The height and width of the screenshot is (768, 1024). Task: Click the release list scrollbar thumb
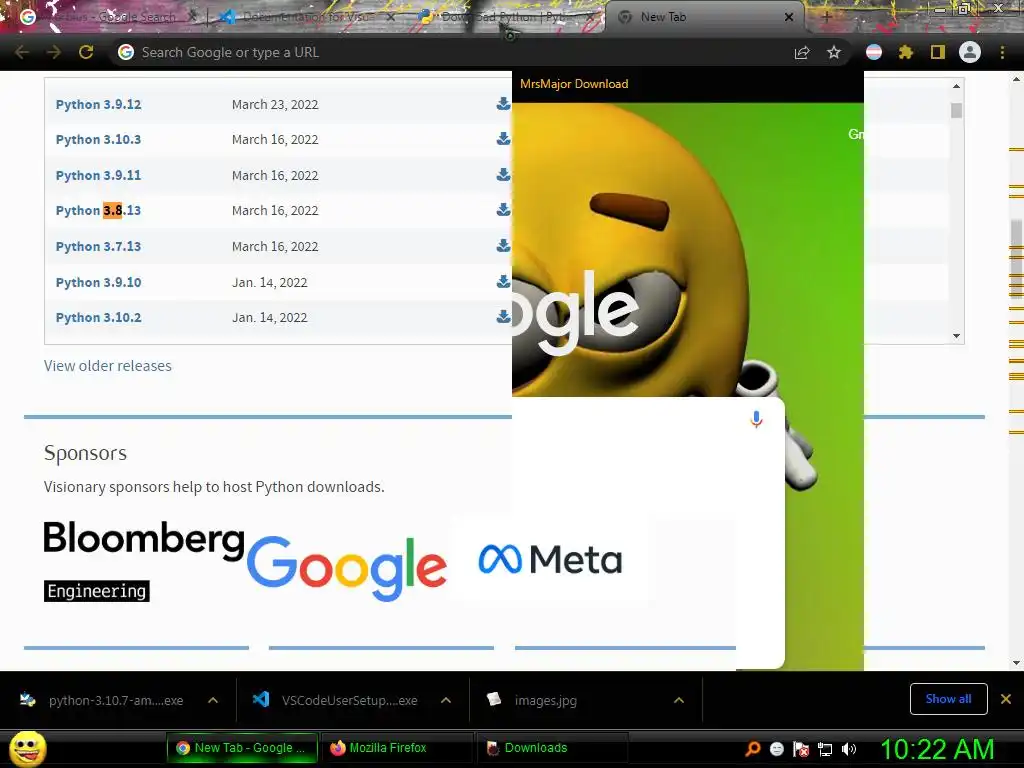pos(956,110)
